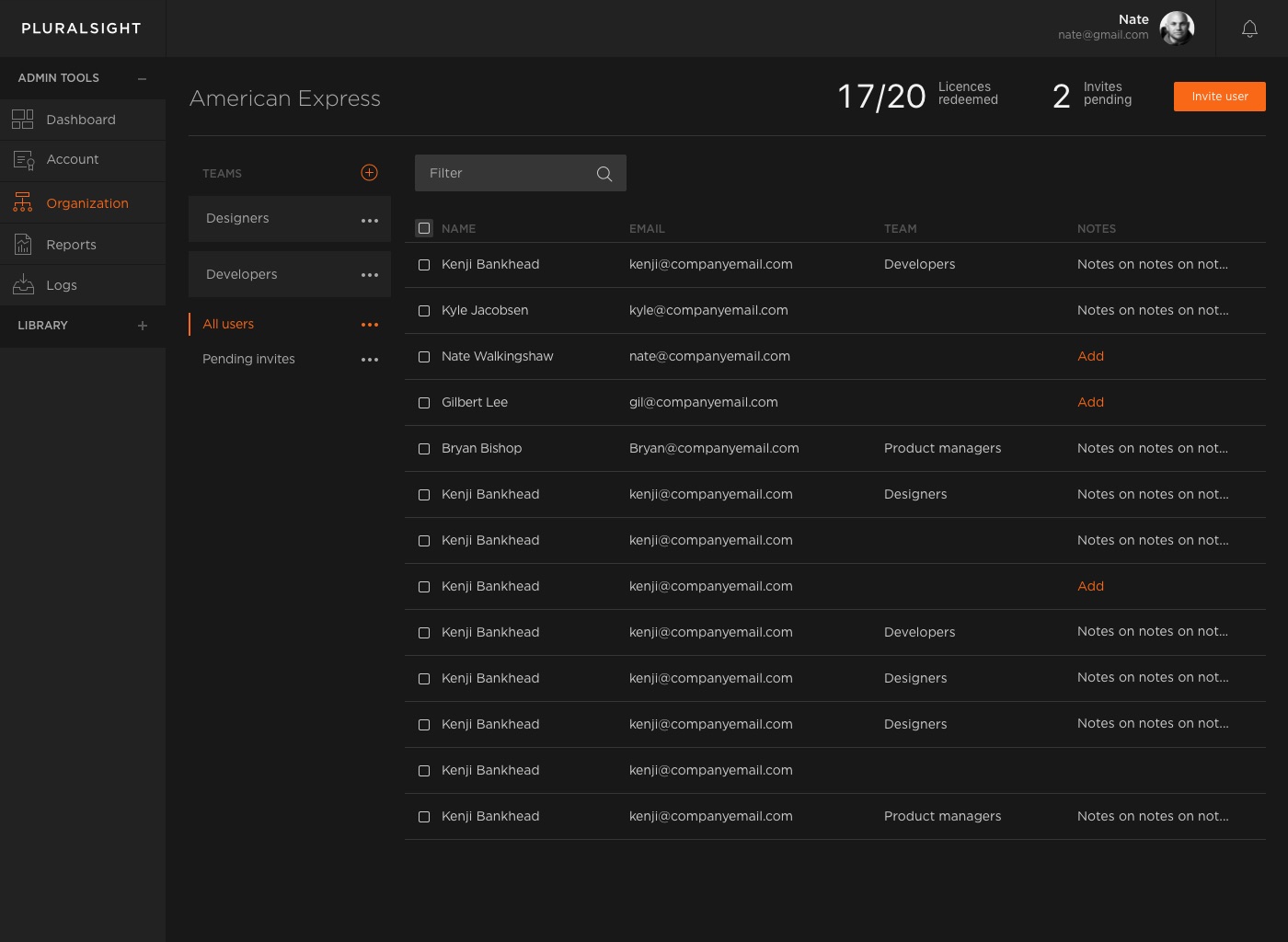The image size is (1288, 942).
Task: Open Designers team options dots
Action: [x=370, y=221]
